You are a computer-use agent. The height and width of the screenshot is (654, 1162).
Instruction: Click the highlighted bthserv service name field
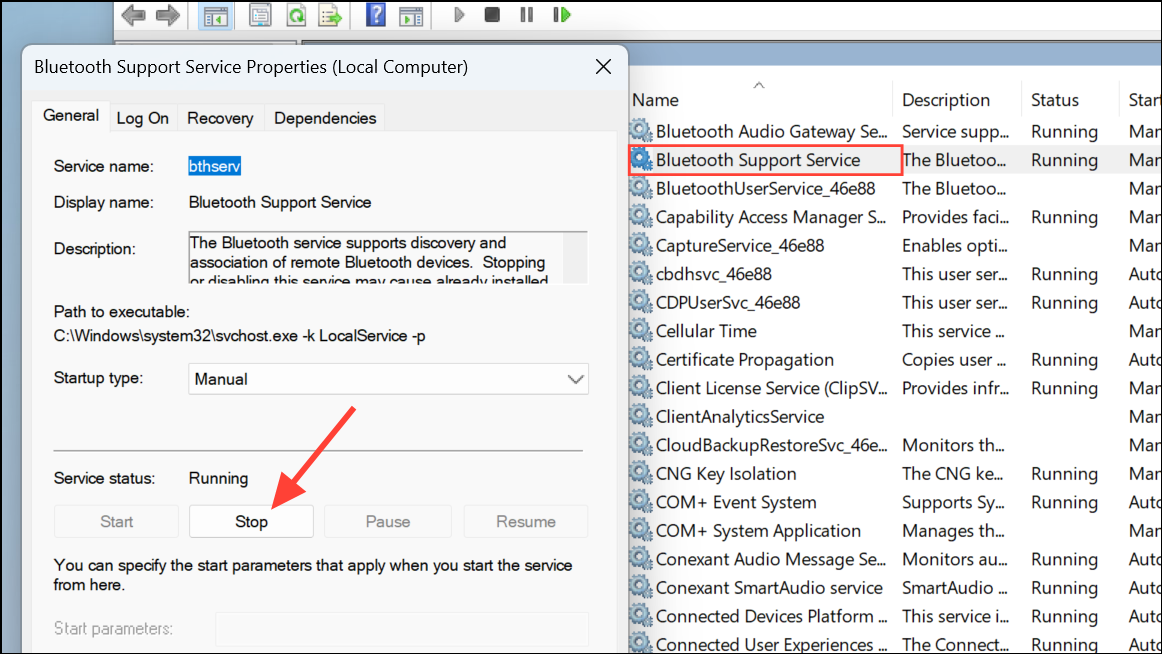[x=214, y=166]
